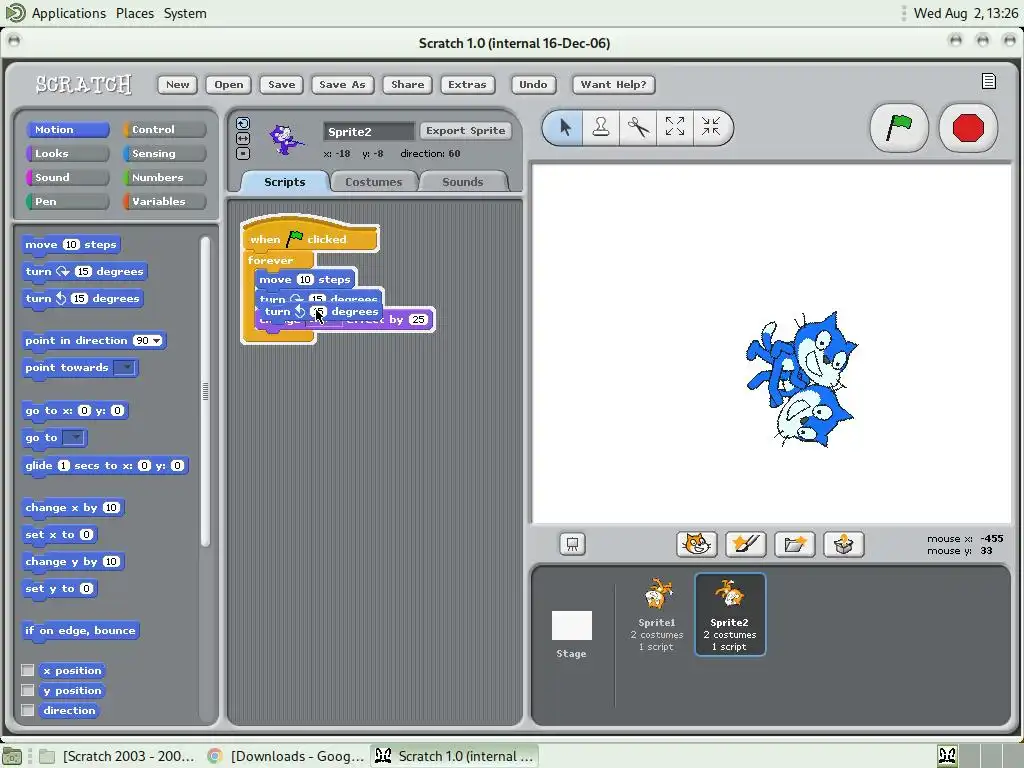Toggle the x position checkbox
Screen dimensions: 1024x768
pyautogui.click(x=27, y=670)
